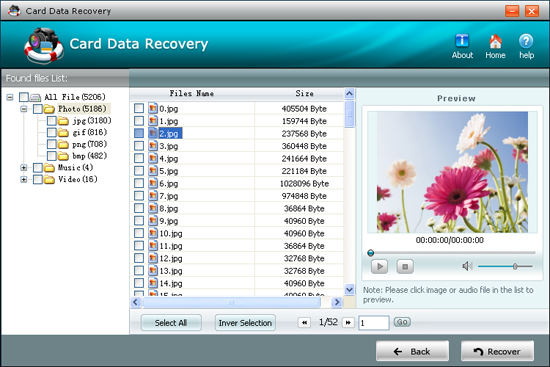The height and width of the screenshot is (367, 550).
Task: Click the Size column header
Action: pos(304,94)
